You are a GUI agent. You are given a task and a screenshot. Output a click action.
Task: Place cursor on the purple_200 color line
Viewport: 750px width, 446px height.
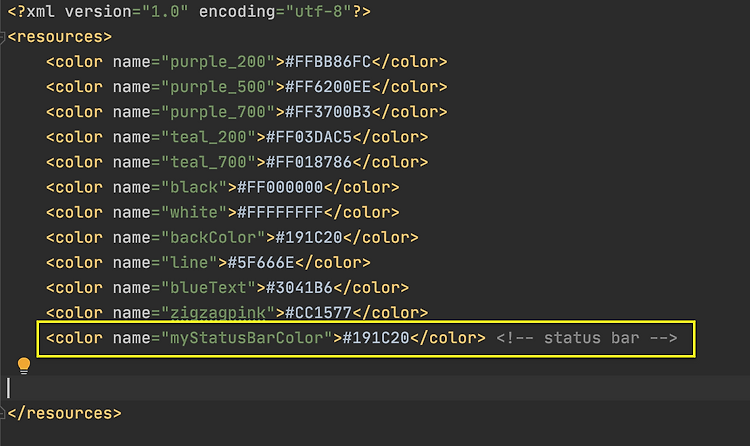246,62
